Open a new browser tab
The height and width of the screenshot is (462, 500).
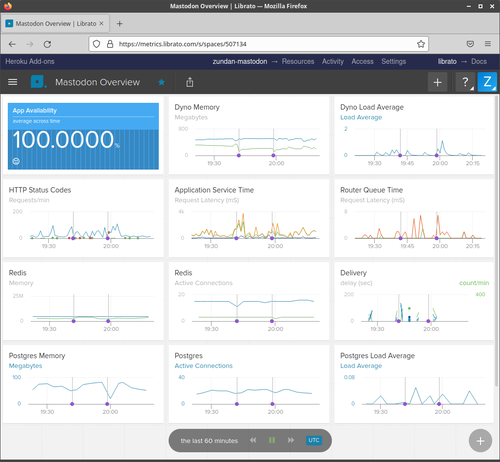tap(119, 24)
